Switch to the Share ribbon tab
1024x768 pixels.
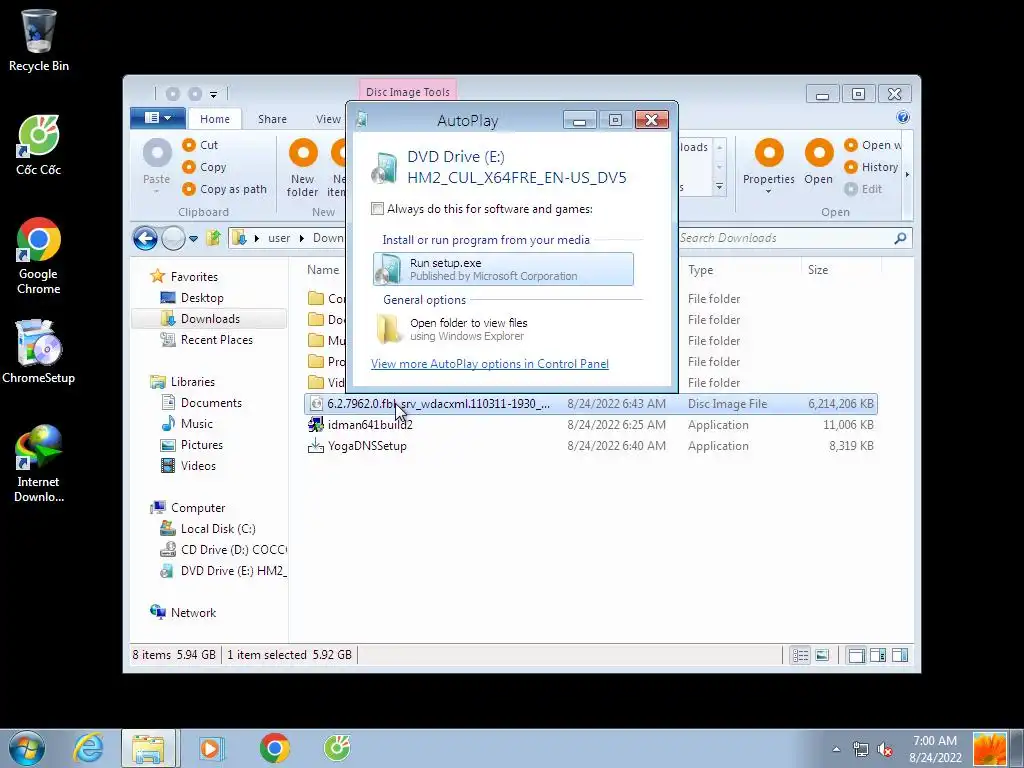click(x=272, y=119)
